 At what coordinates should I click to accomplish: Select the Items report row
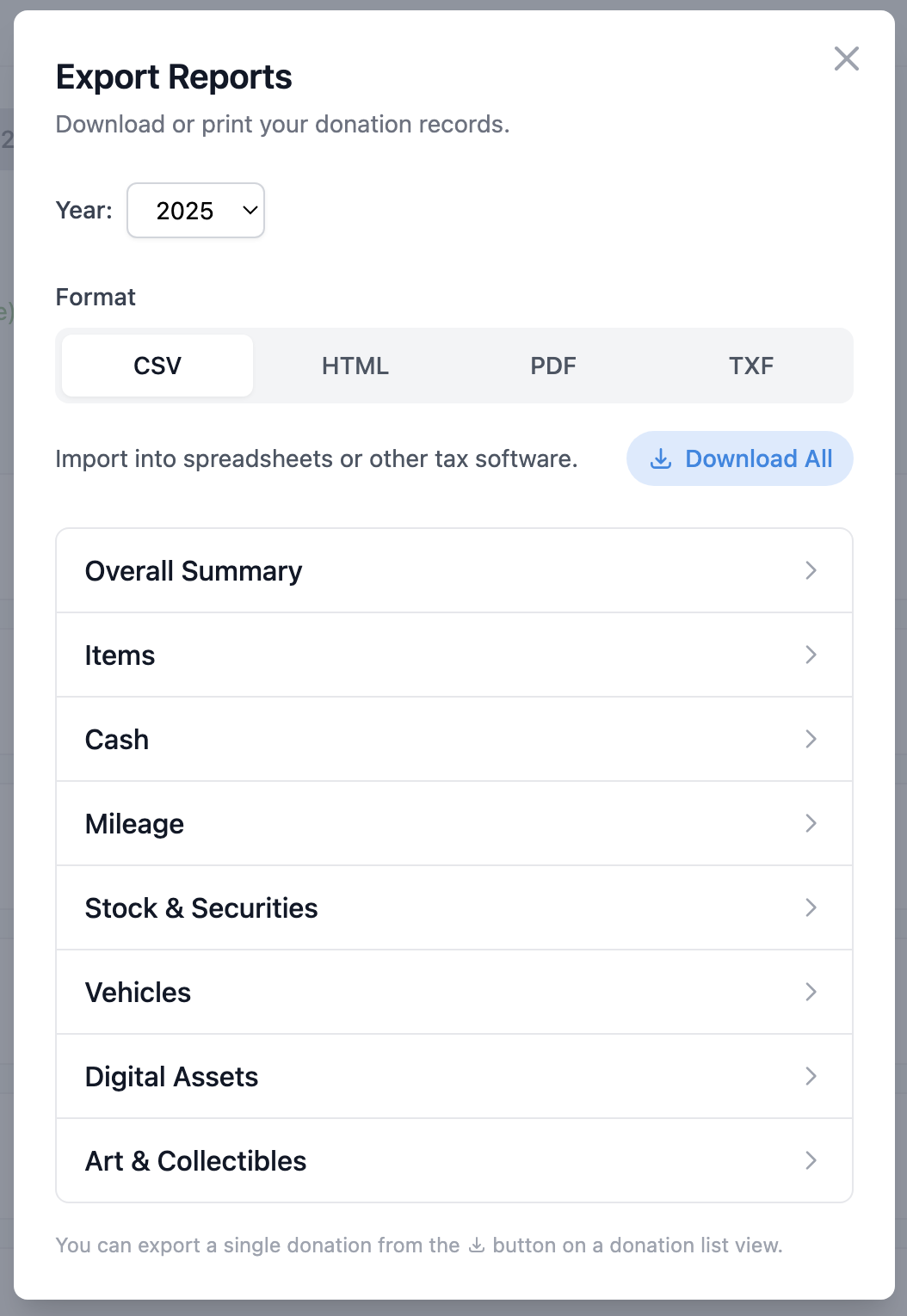pos(454,655)
